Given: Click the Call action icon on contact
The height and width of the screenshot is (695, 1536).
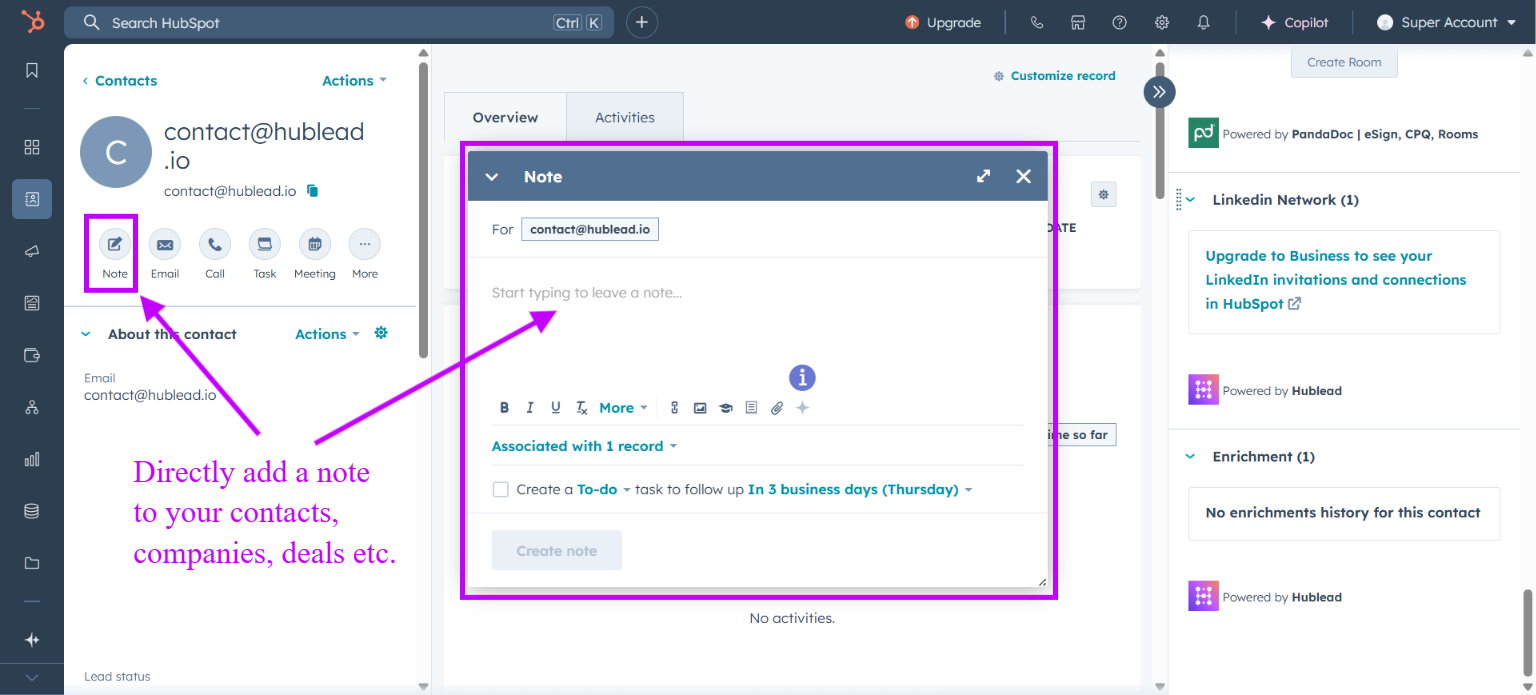Looking at the screenshot, I should [215, 244].
